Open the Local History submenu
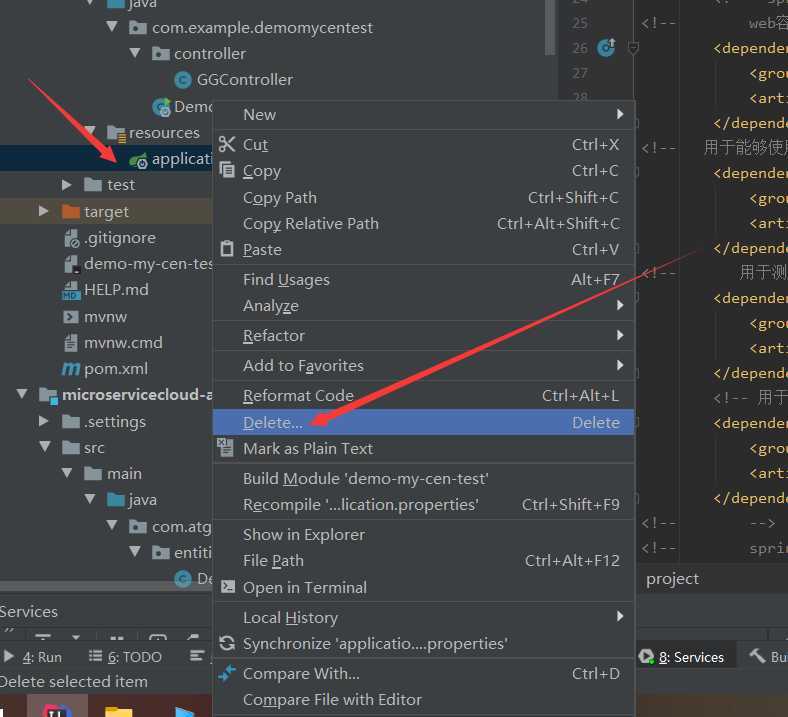Viewport: 788px width, 717px height. [x=424, y=617]
